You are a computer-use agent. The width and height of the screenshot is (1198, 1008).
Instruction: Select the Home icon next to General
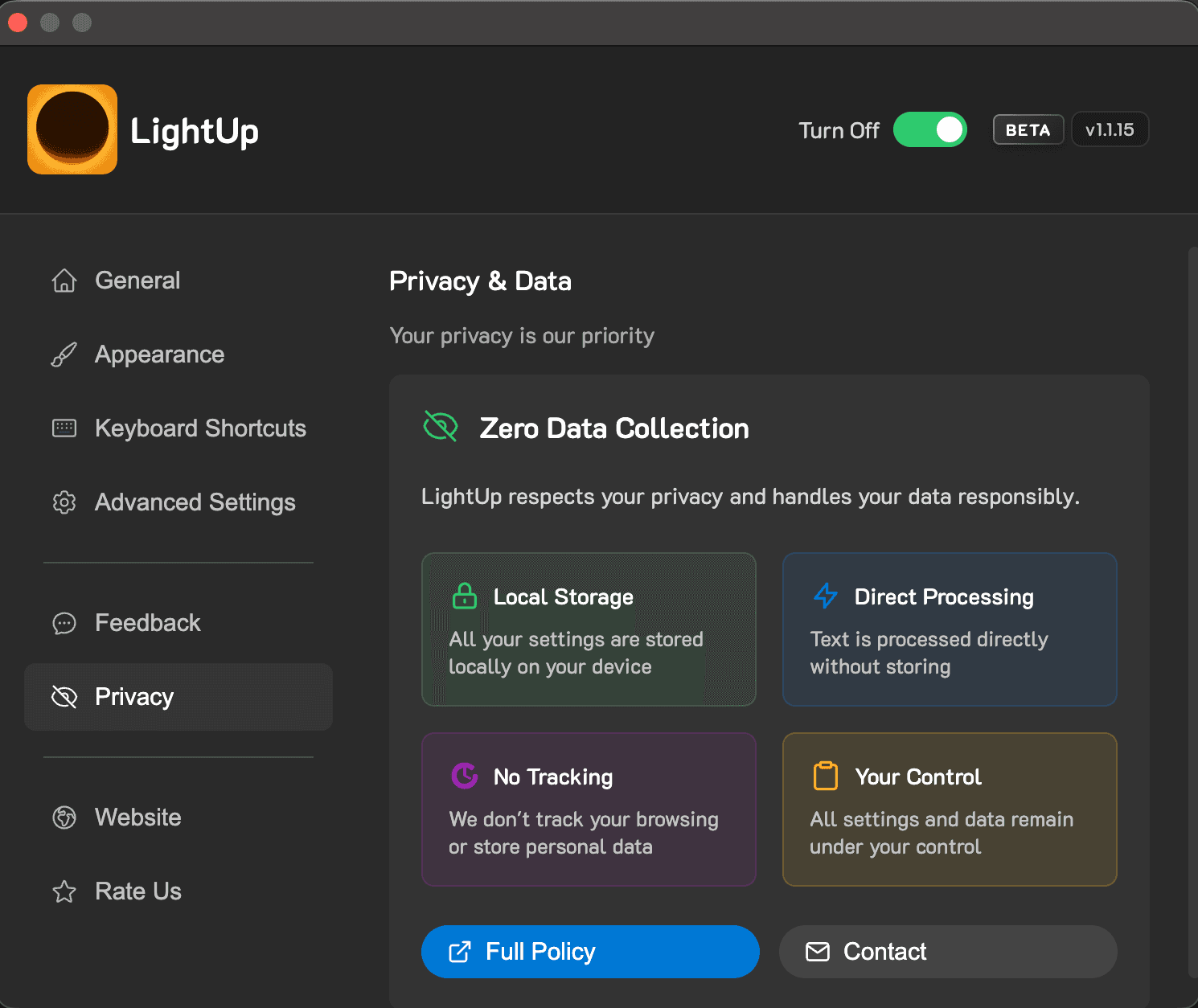pyautogui.click(x=64, y=281)
